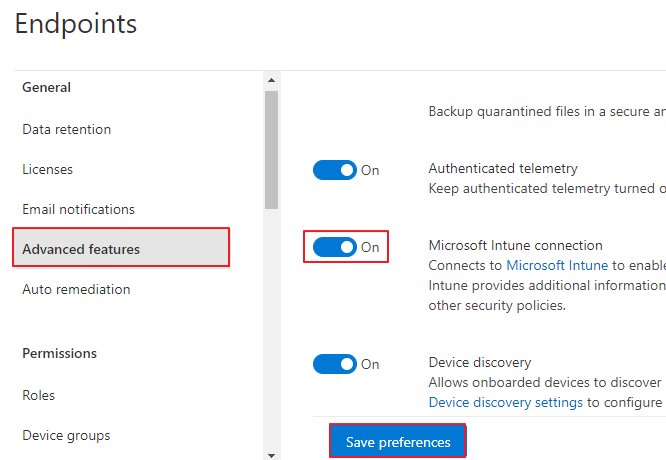Viewport: 666px width, 460px height.
Task: Click the General section heading
Action: click(x=47, y=87)
